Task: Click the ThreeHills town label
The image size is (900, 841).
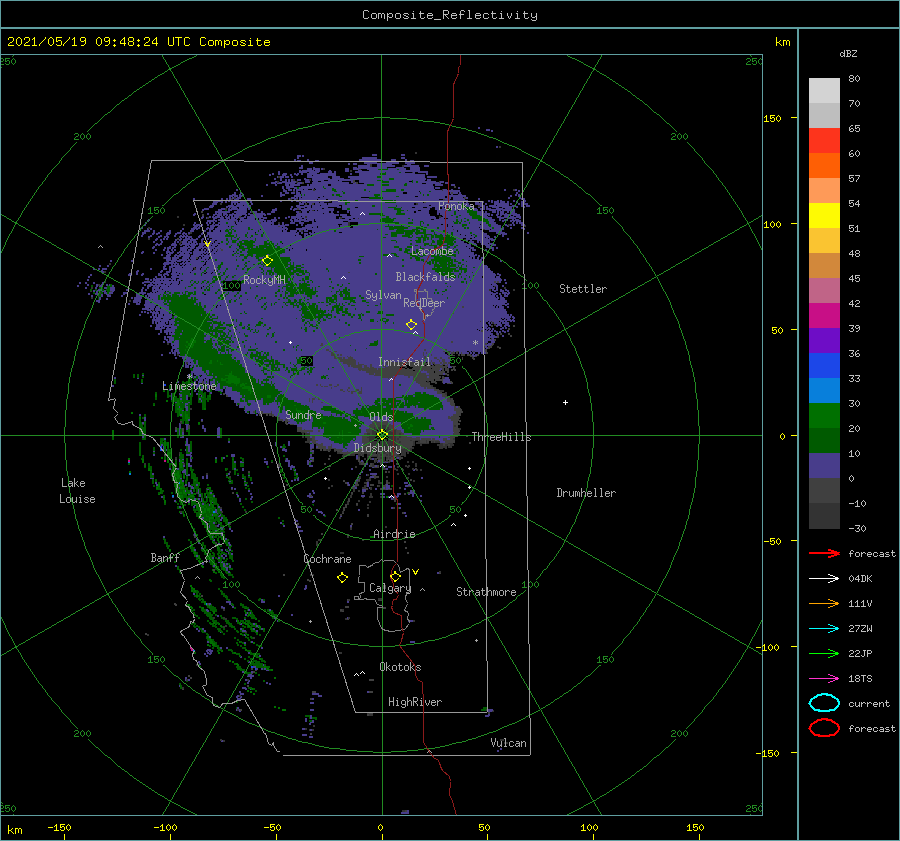Action: (x=502, y=437)
